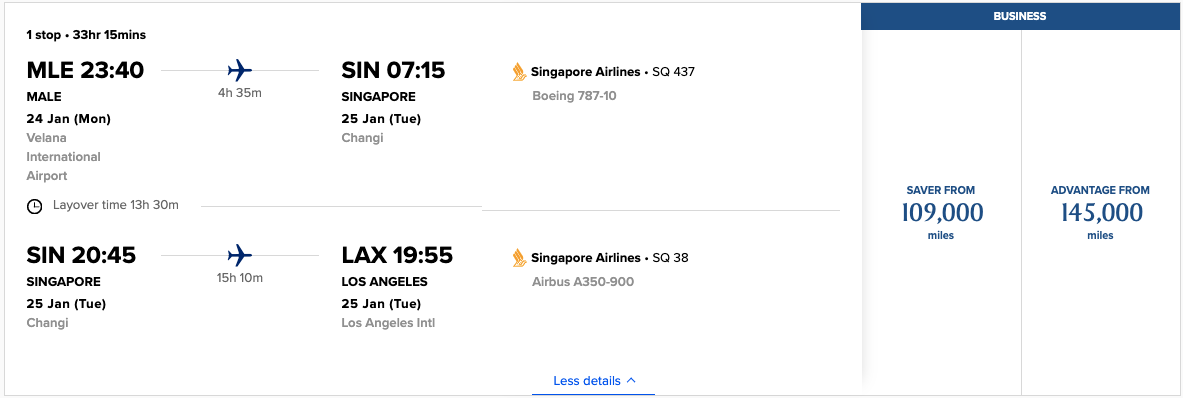The image size is (1183, 398).
Task: Click the chevron next to Less details
Action: (631, 381)
